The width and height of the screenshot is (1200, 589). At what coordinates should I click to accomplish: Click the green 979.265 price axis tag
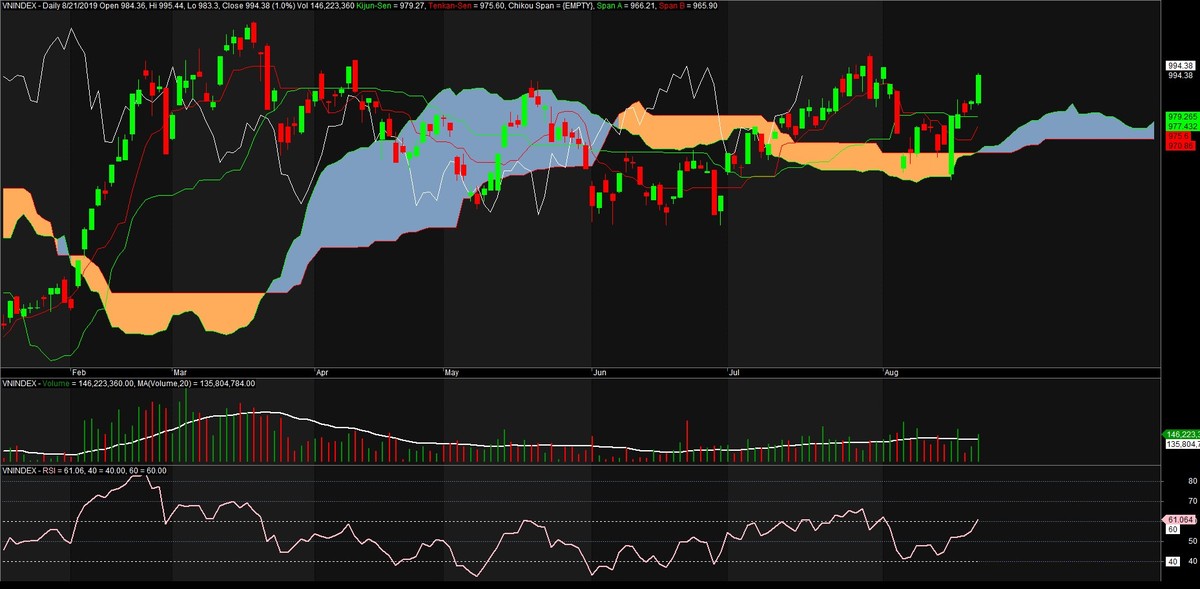1181,116
